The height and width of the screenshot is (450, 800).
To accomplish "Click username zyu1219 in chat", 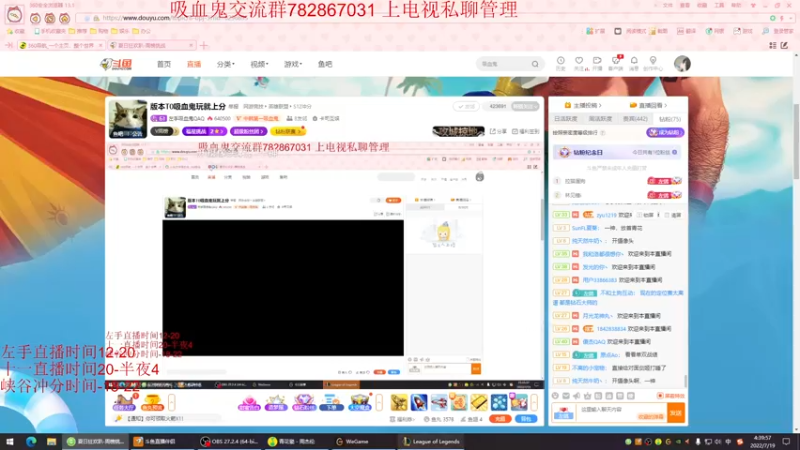I will tap(607, 215).
